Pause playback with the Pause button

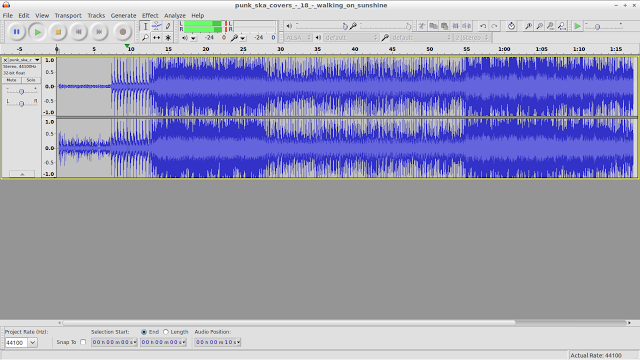pos(17,32)
